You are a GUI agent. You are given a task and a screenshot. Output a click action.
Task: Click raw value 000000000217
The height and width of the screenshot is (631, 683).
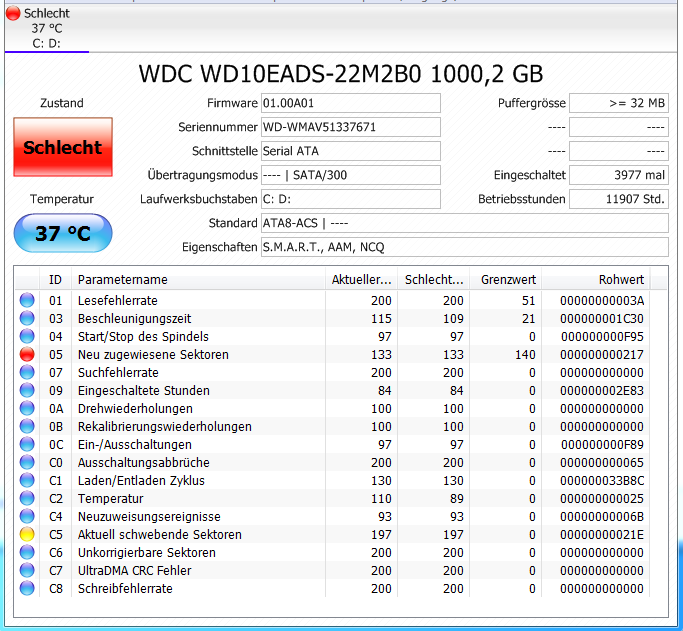tap(602, 354)
